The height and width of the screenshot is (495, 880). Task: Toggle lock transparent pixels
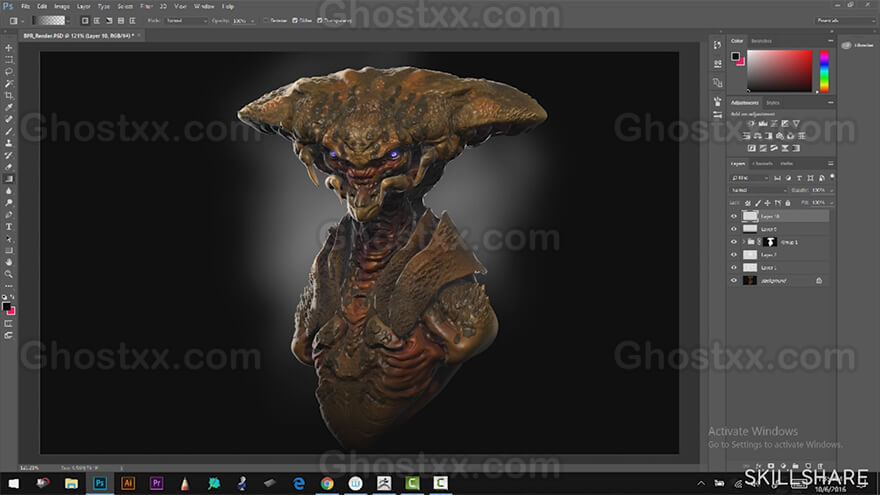pos(748,203)
